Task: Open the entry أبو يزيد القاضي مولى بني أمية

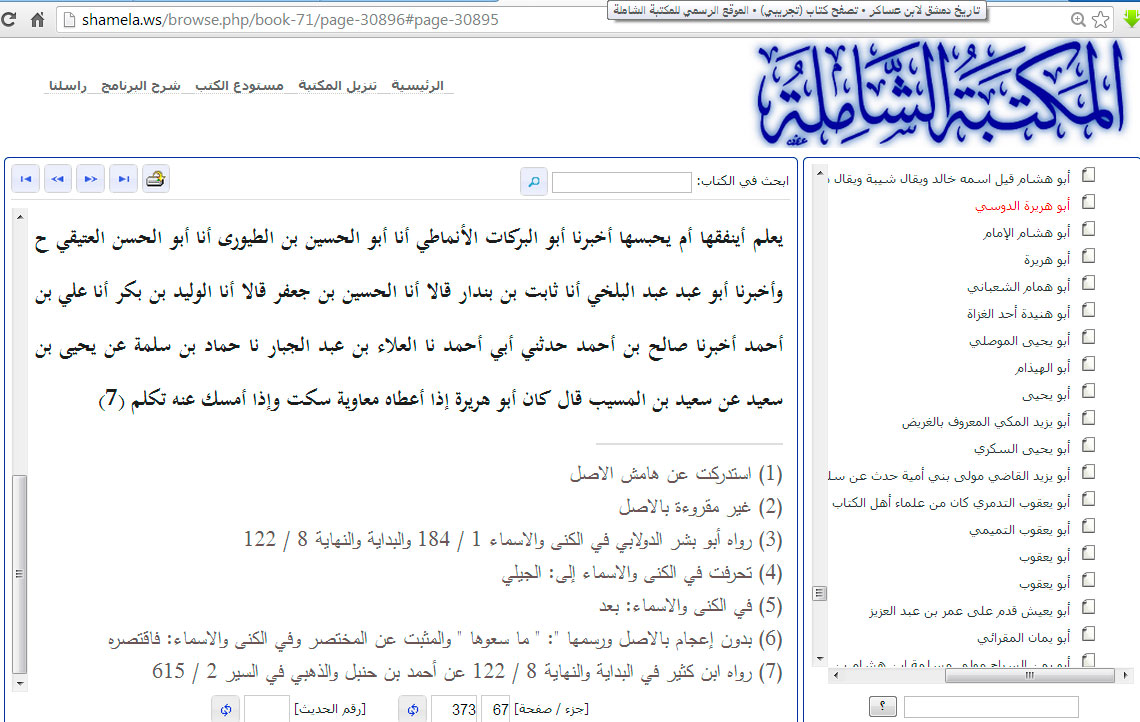Action: (x=950, y=476)
